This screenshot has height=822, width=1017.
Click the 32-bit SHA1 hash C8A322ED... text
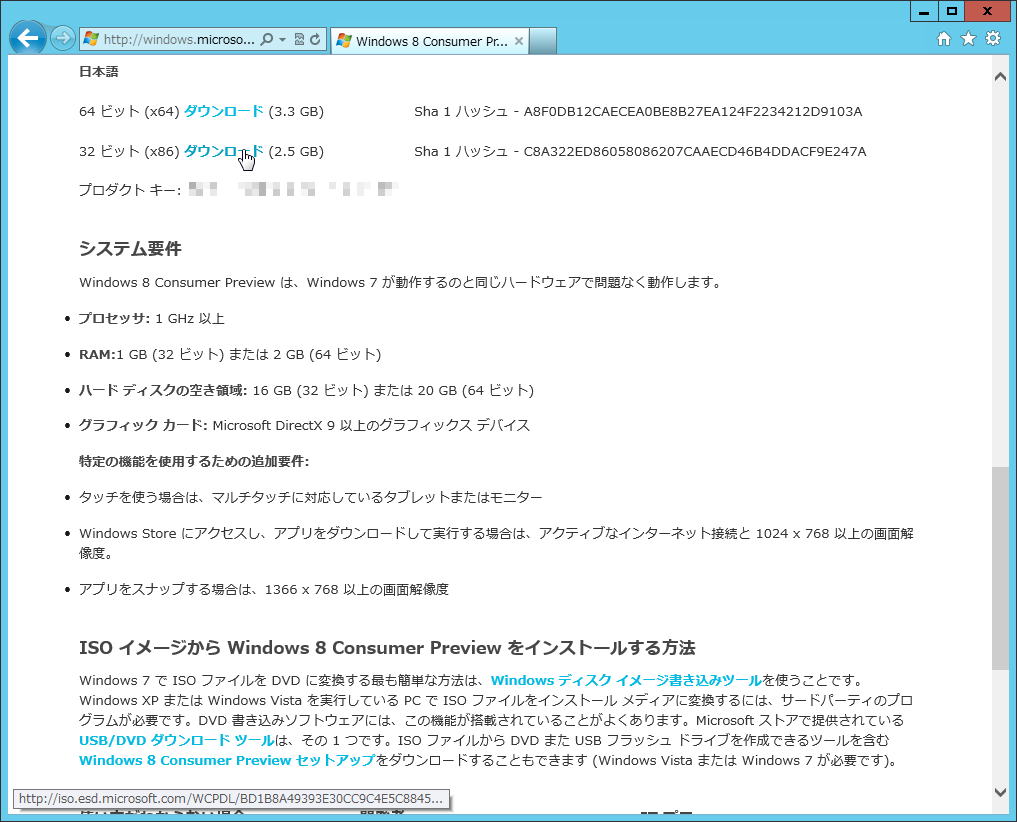click(x=695, y=151)
